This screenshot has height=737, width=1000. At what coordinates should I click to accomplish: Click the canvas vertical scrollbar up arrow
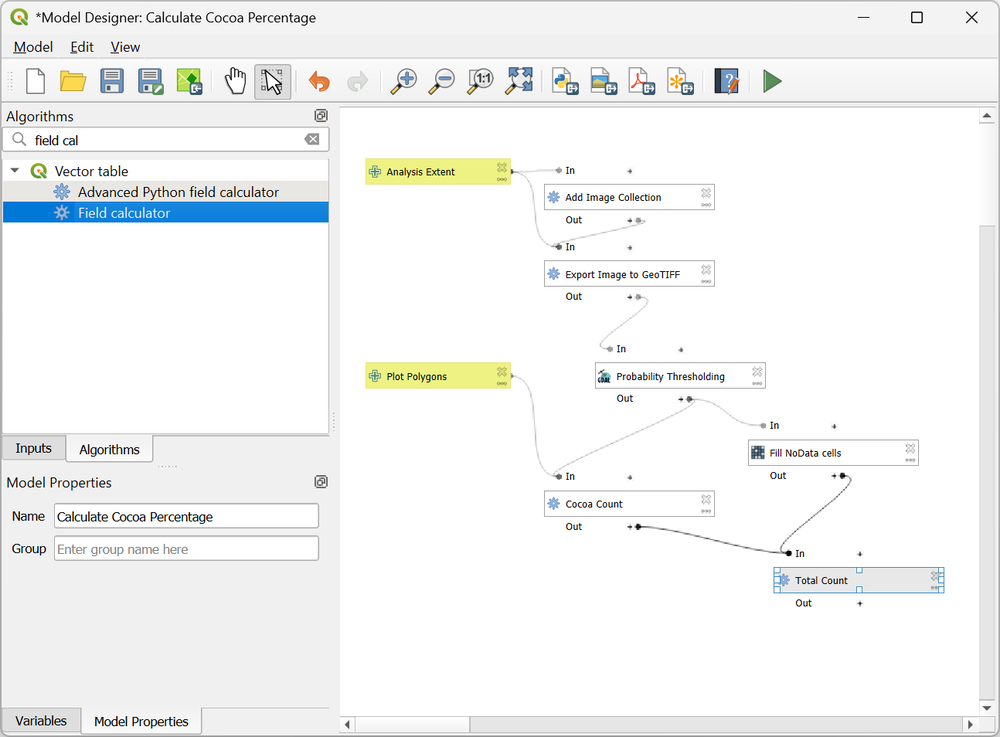tap(987, 115)
